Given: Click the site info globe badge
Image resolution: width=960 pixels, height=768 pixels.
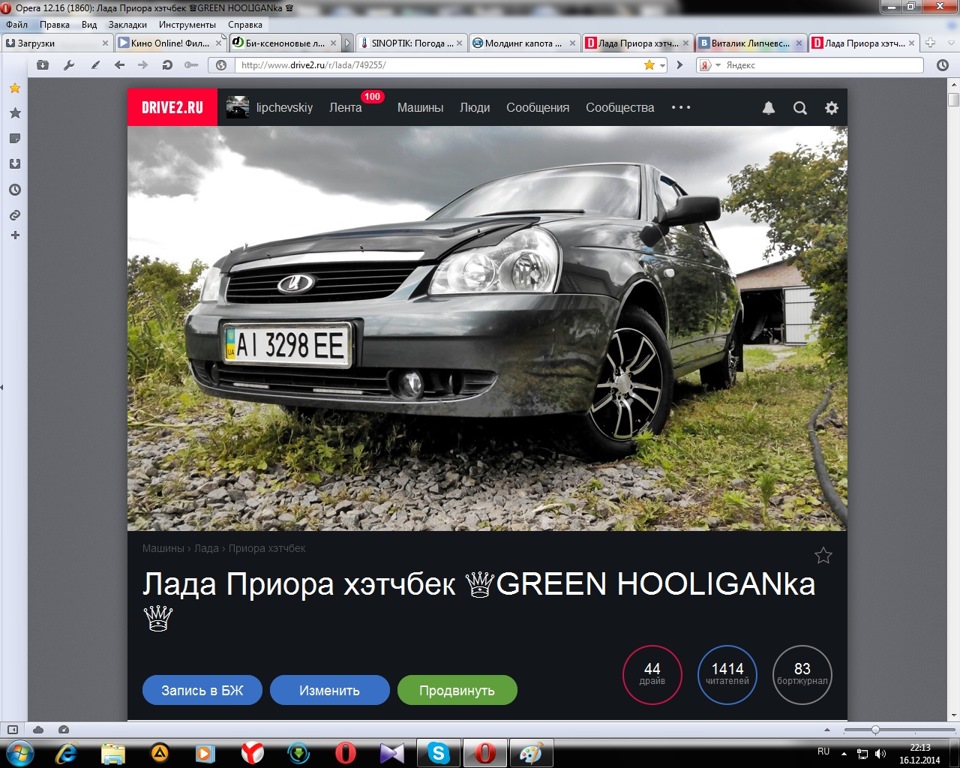Looking at the screenshot, I should 222,65.
